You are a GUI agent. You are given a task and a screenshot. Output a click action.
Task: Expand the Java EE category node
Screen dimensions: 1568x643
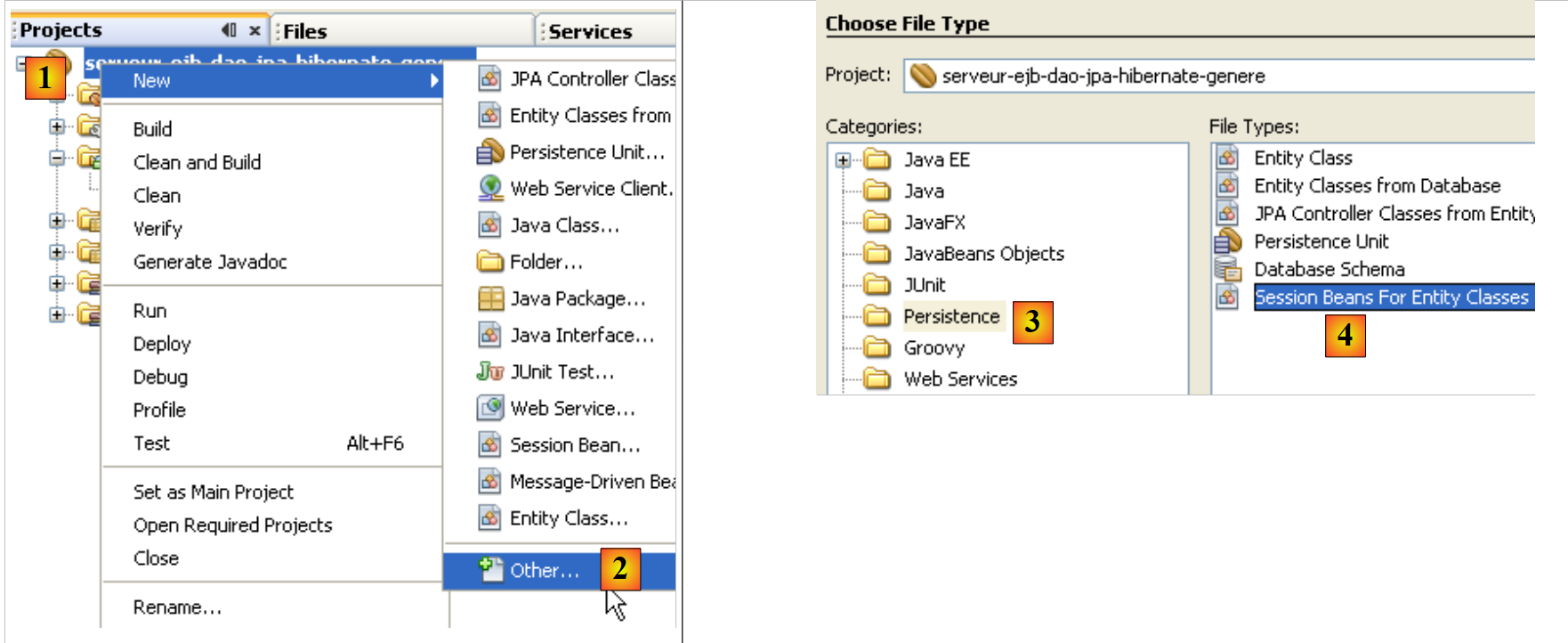(x=843, y=160)
